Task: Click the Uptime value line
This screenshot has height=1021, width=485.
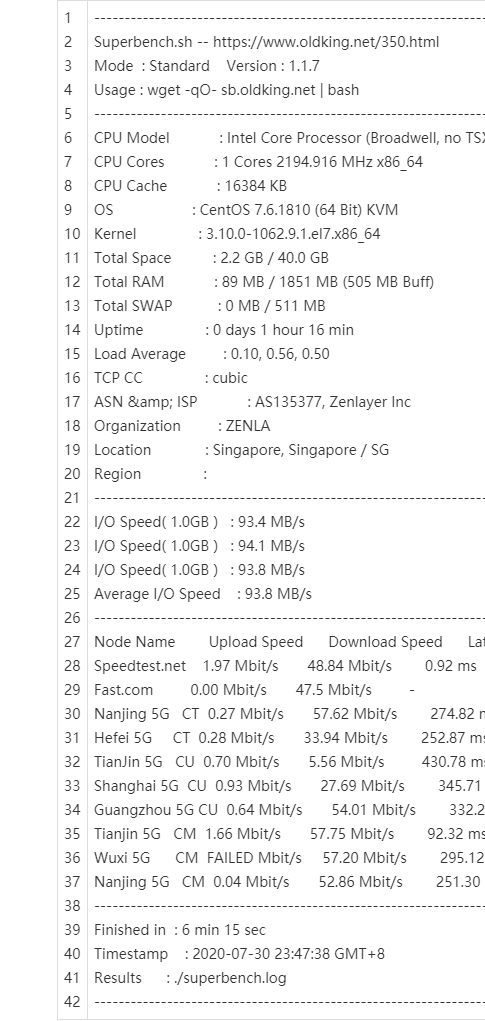Action: click(224, 329)
